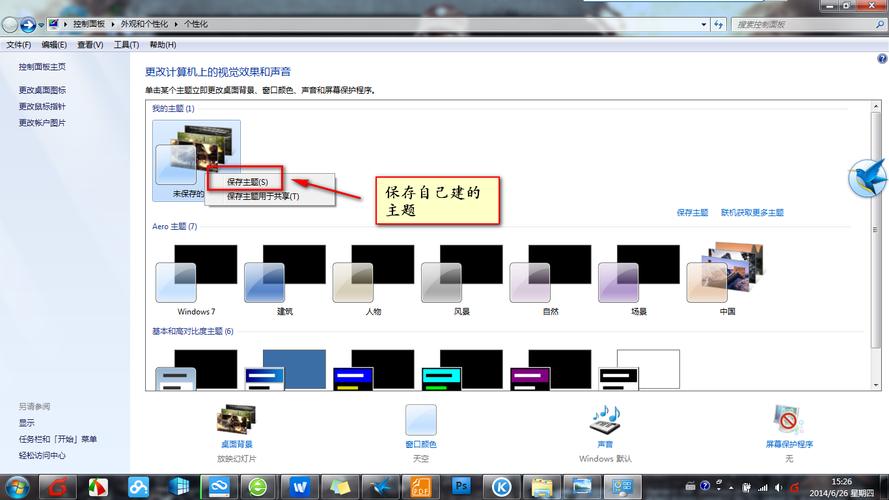889x500 pixels.
Task: Open the K music player taskbar icon
Action: [x=501, y=487]
